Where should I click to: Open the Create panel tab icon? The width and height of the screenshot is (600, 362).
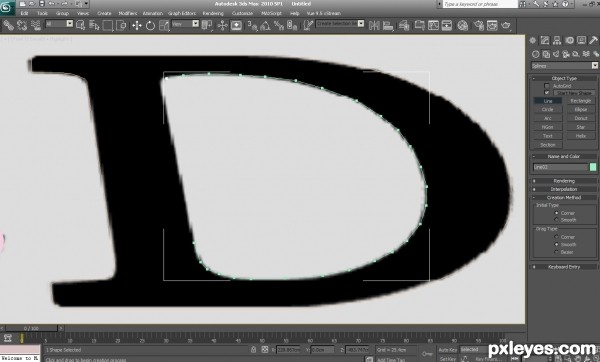click(533, 40)
